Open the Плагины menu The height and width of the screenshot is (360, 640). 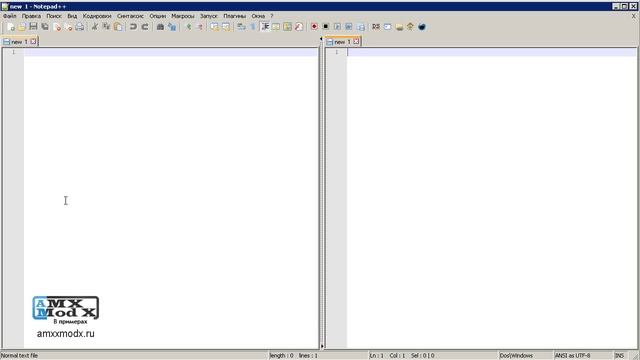[x=235, y=16]
